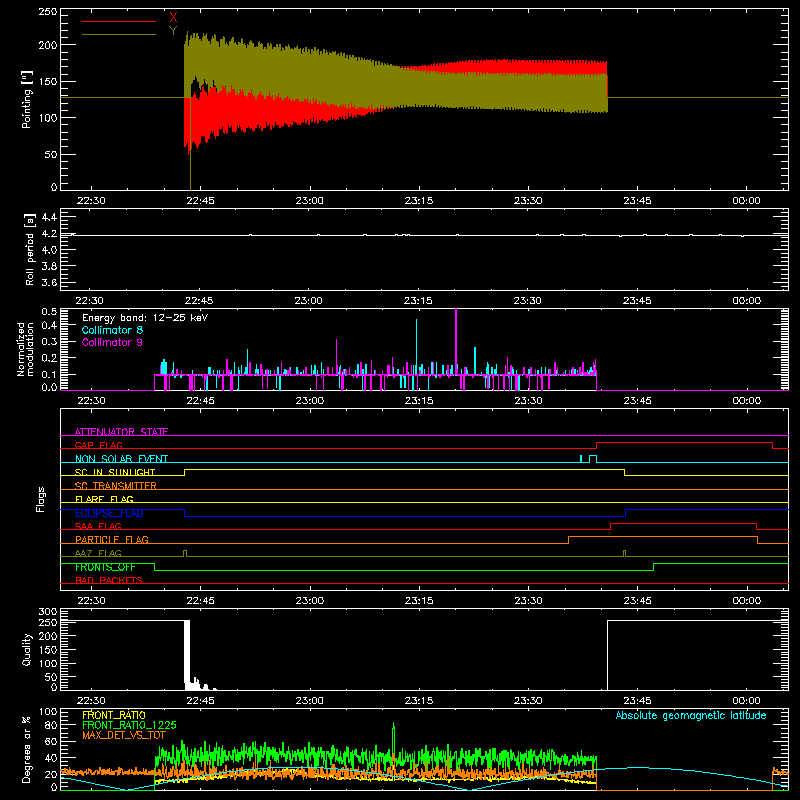Click the 23:30 tick label under modulation plot
This screenshot has height=800, width=800.
pyautogui.click(x=528, y=401)
